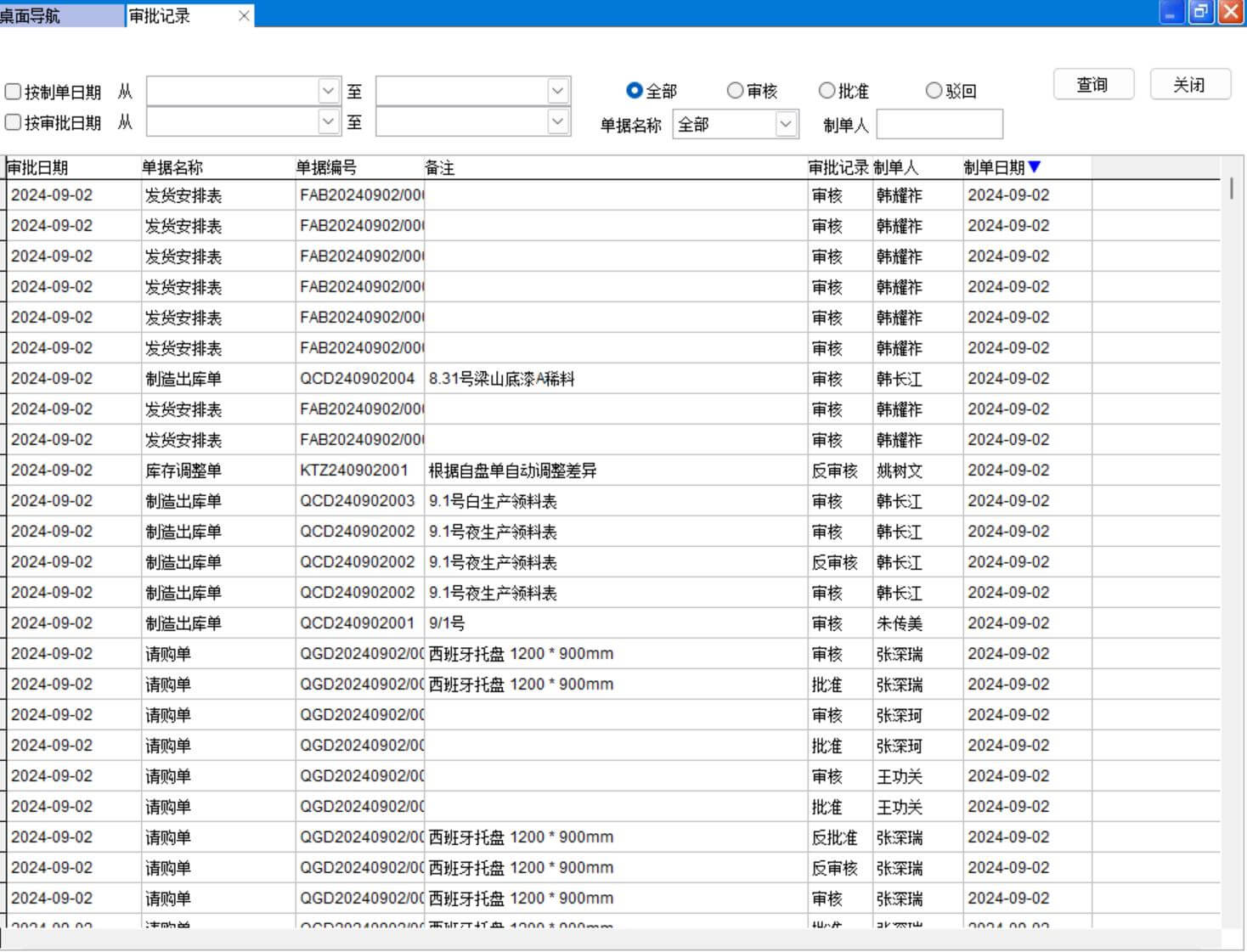Enable the 按制单日期 checkbox
Viewport: 1247px width, 952px height.
pyautogui.click(x=14, y=92)
